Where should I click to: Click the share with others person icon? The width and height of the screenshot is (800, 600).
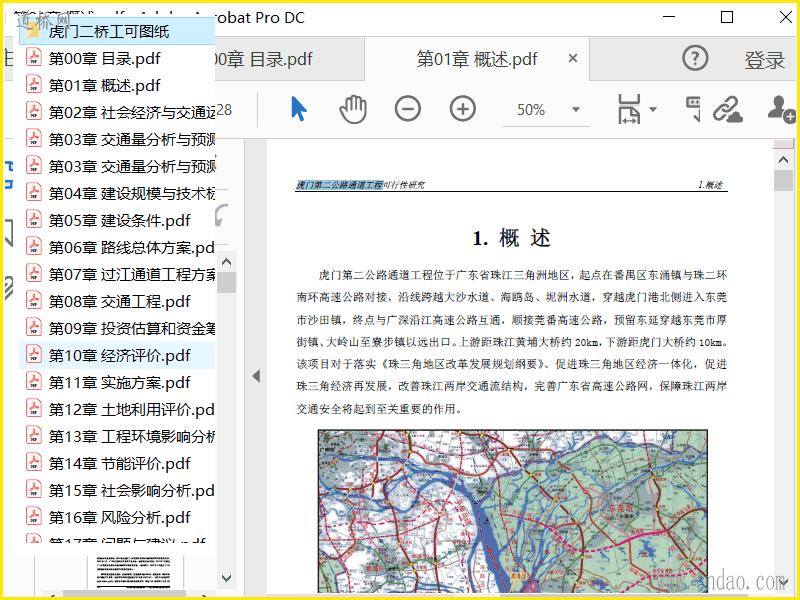point(779,109)
